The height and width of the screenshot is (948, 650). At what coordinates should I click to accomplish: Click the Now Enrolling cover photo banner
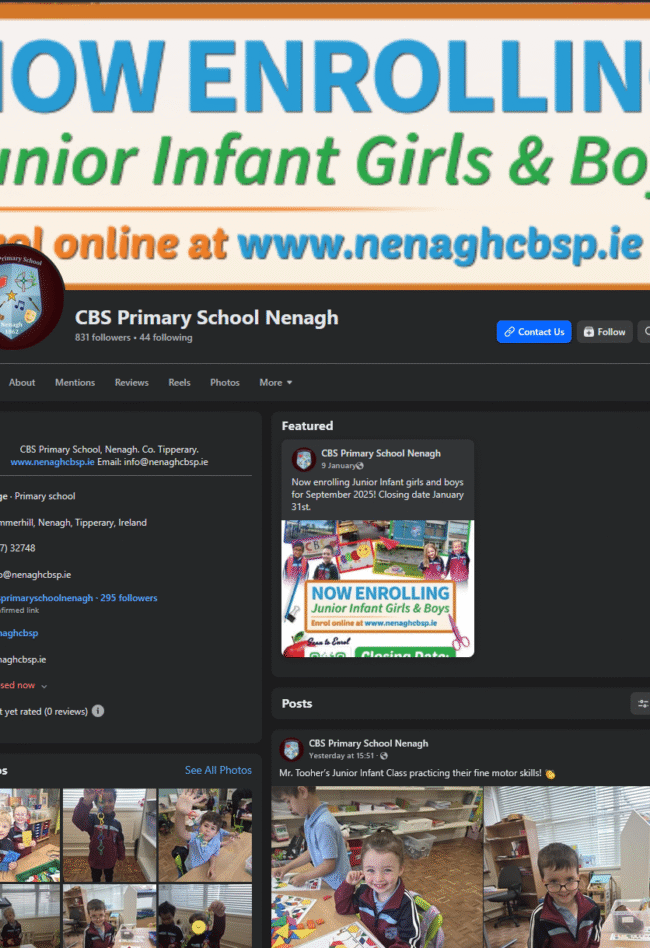point(325,145)
